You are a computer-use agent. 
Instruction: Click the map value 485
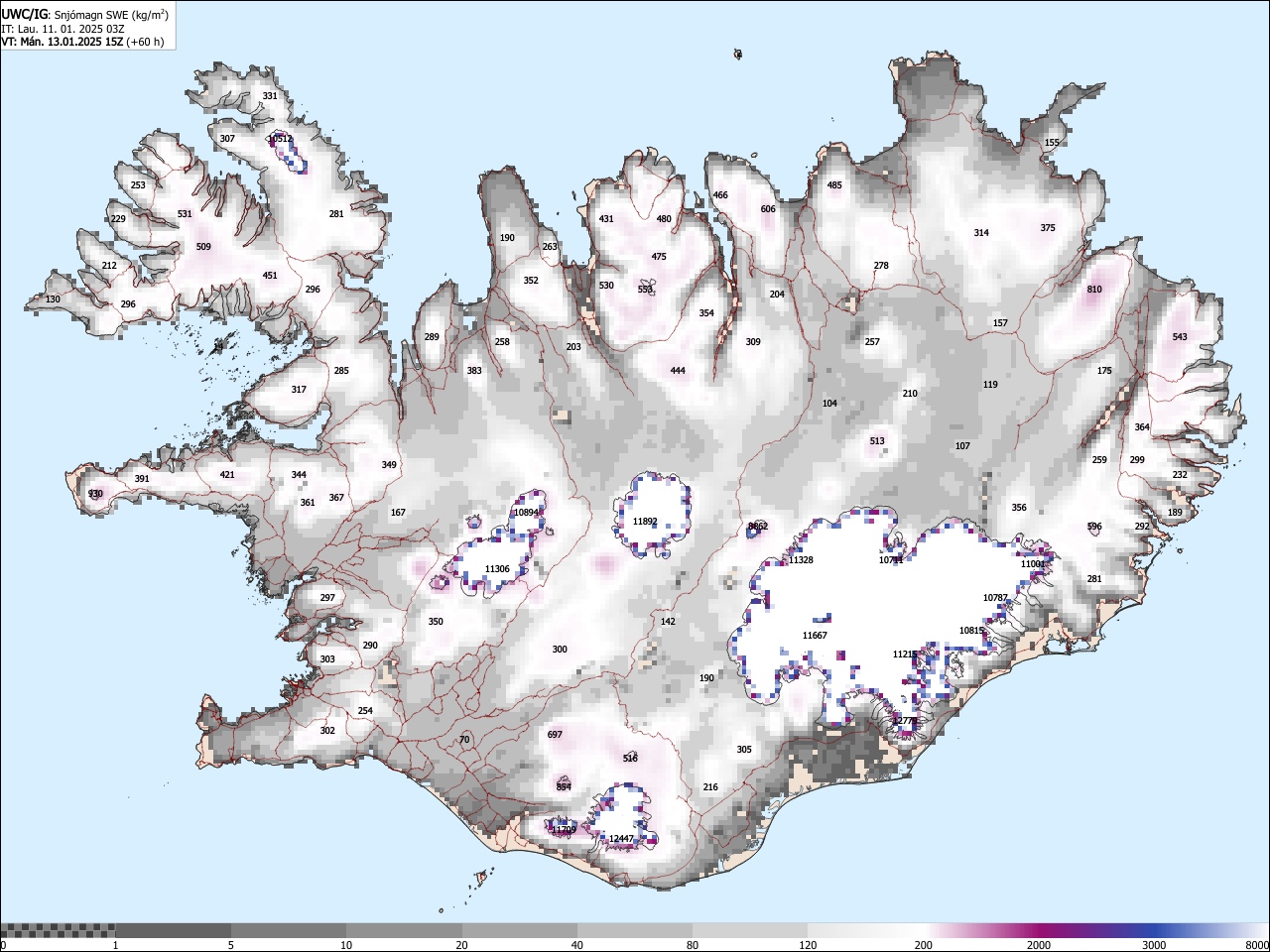[834, 185]
